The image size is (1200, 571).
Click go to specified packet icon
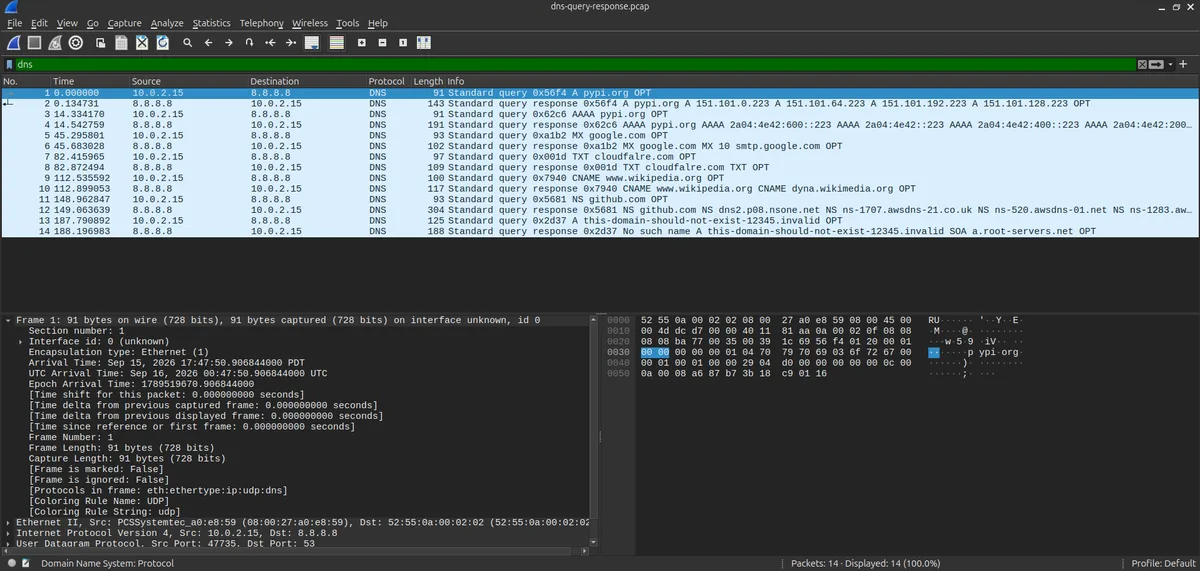(x=249, y=43)
